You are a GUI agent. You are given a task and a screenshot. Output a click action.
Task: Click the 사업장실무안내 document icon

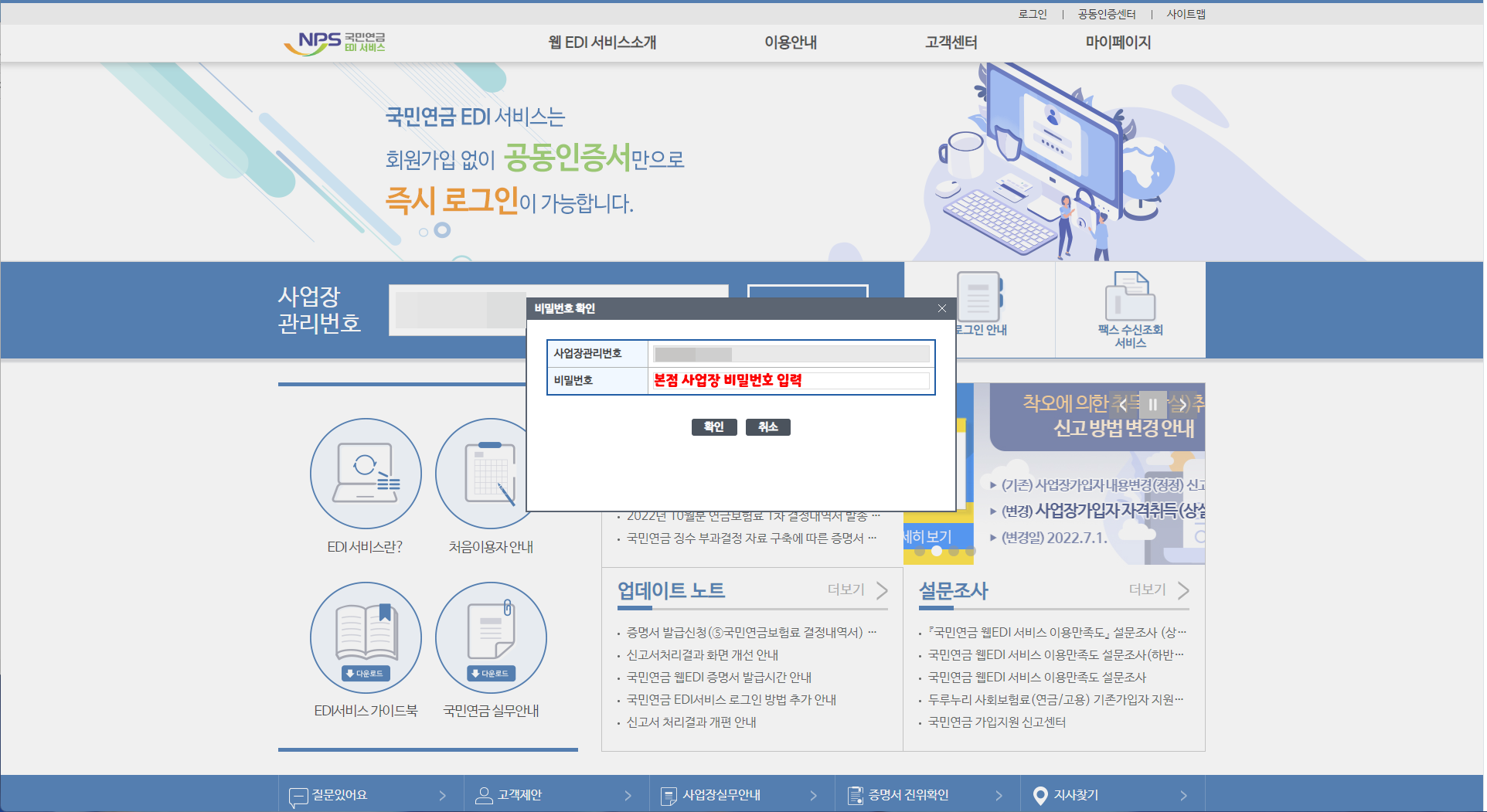(669, 796)
